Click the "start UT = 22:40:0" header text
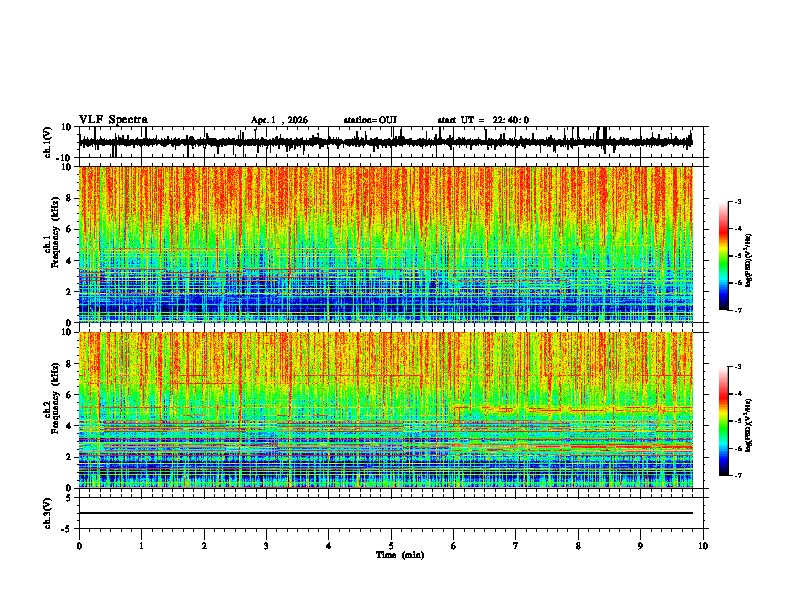Screen dimensions: 792x612 (483, 120)
